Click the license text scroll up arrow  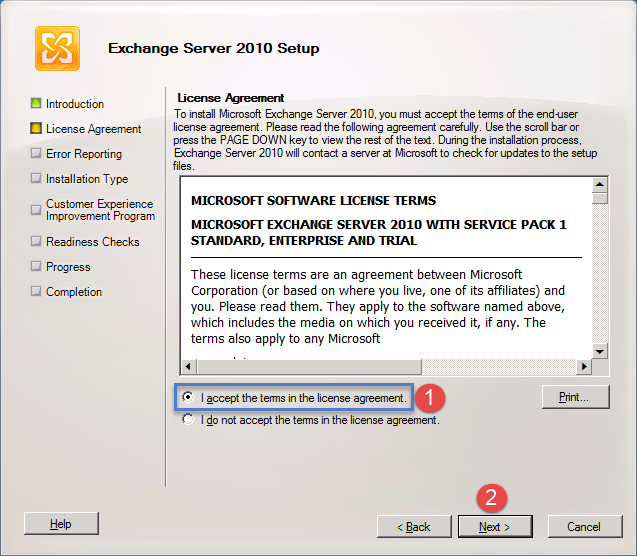point(600,185)
